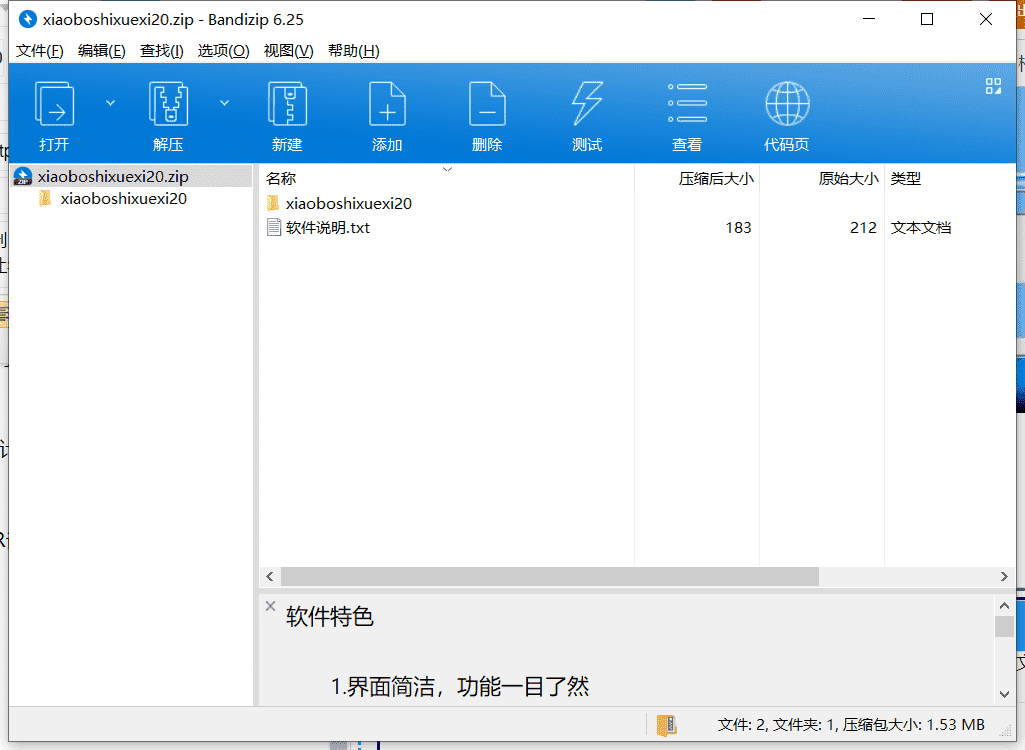Screen dimensions: 1025x750
Task: Click the Codepage (代码页) globe icon
Action: tap(787, 103)
